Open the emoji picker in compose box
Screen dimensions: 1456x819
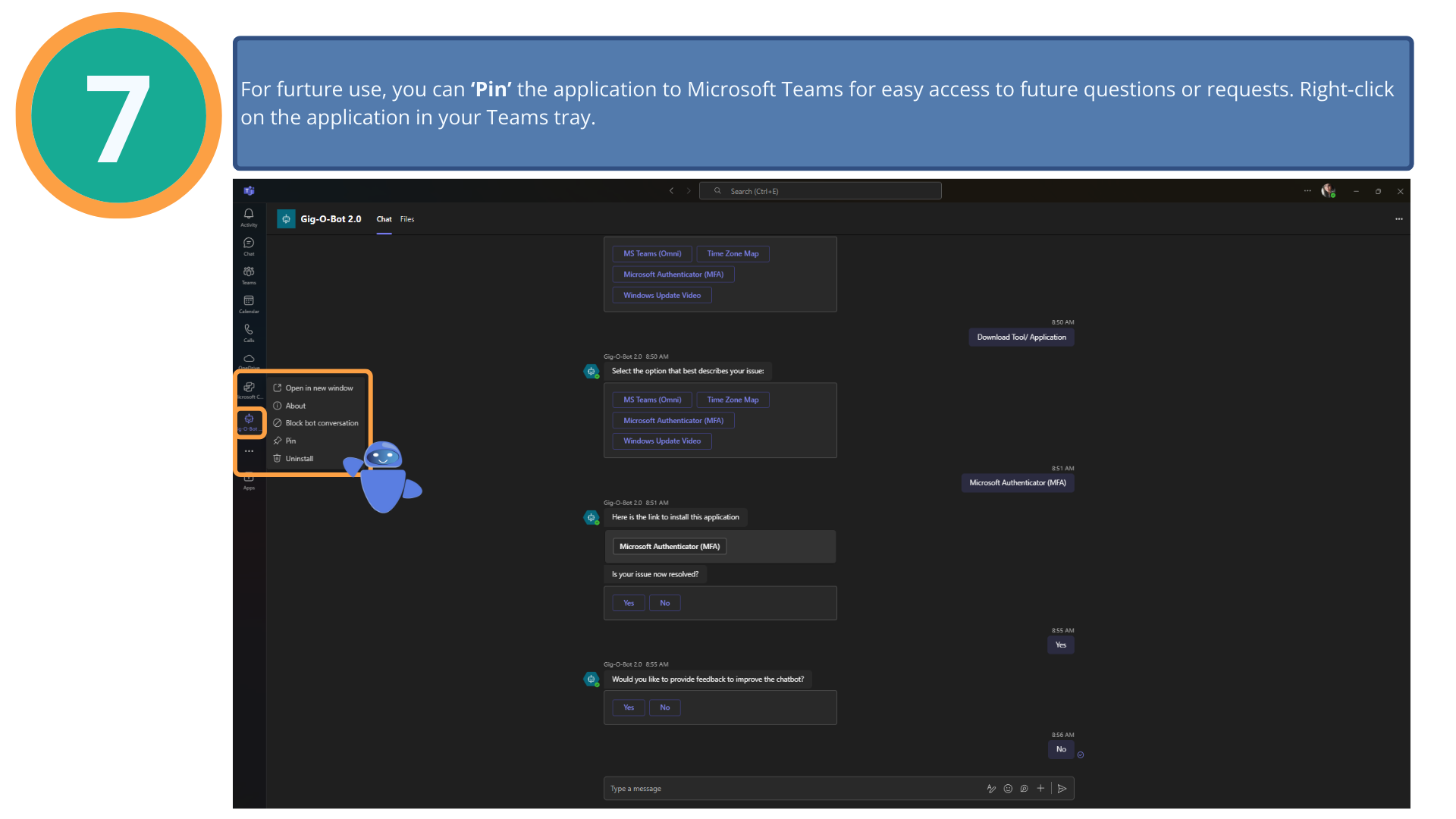coord(1008,789)
